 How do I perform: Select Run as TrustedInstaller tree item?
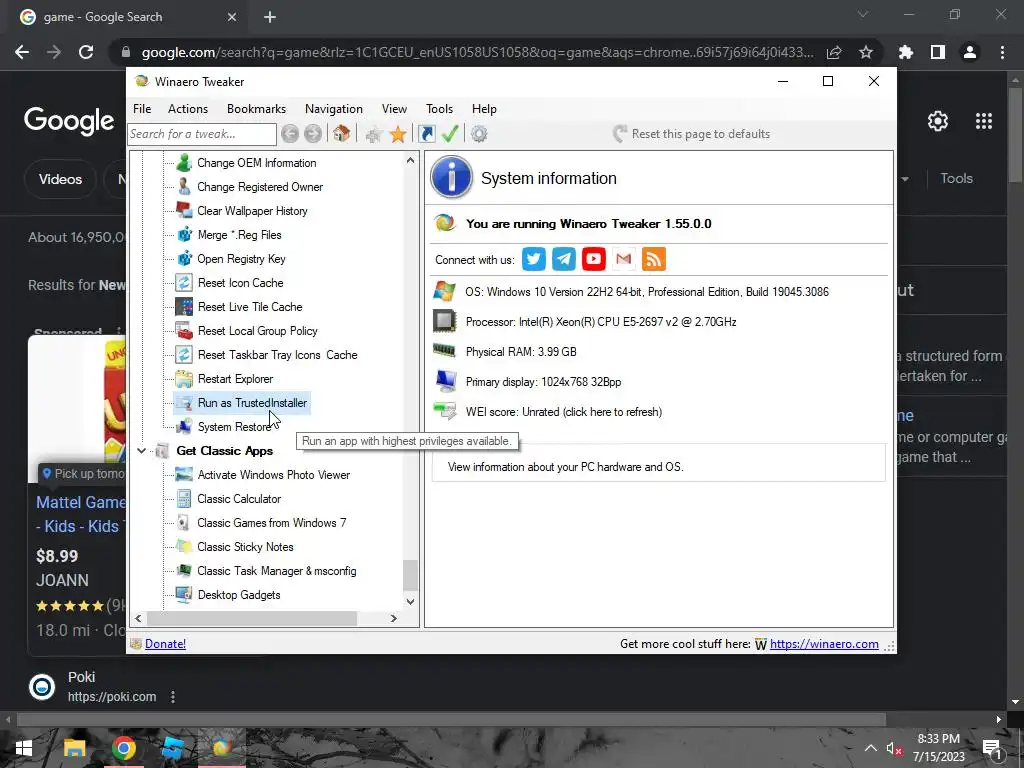pos(252,403)
